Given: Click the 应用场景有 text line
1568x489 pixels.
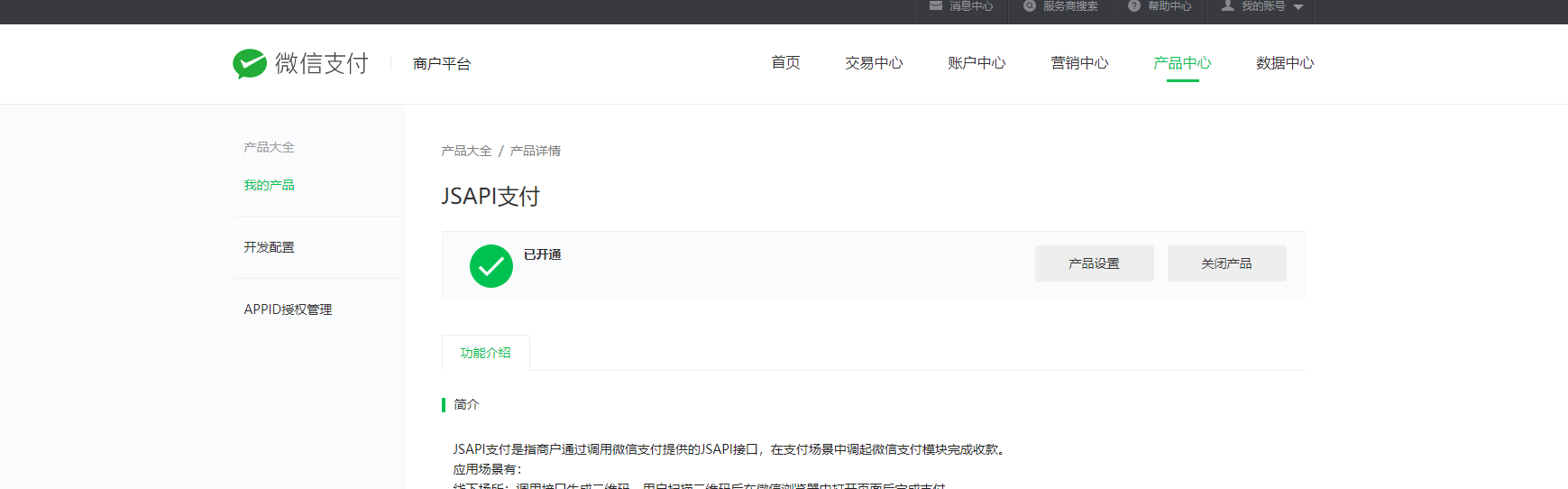Looking at the screenshot, I should [487, 469].
